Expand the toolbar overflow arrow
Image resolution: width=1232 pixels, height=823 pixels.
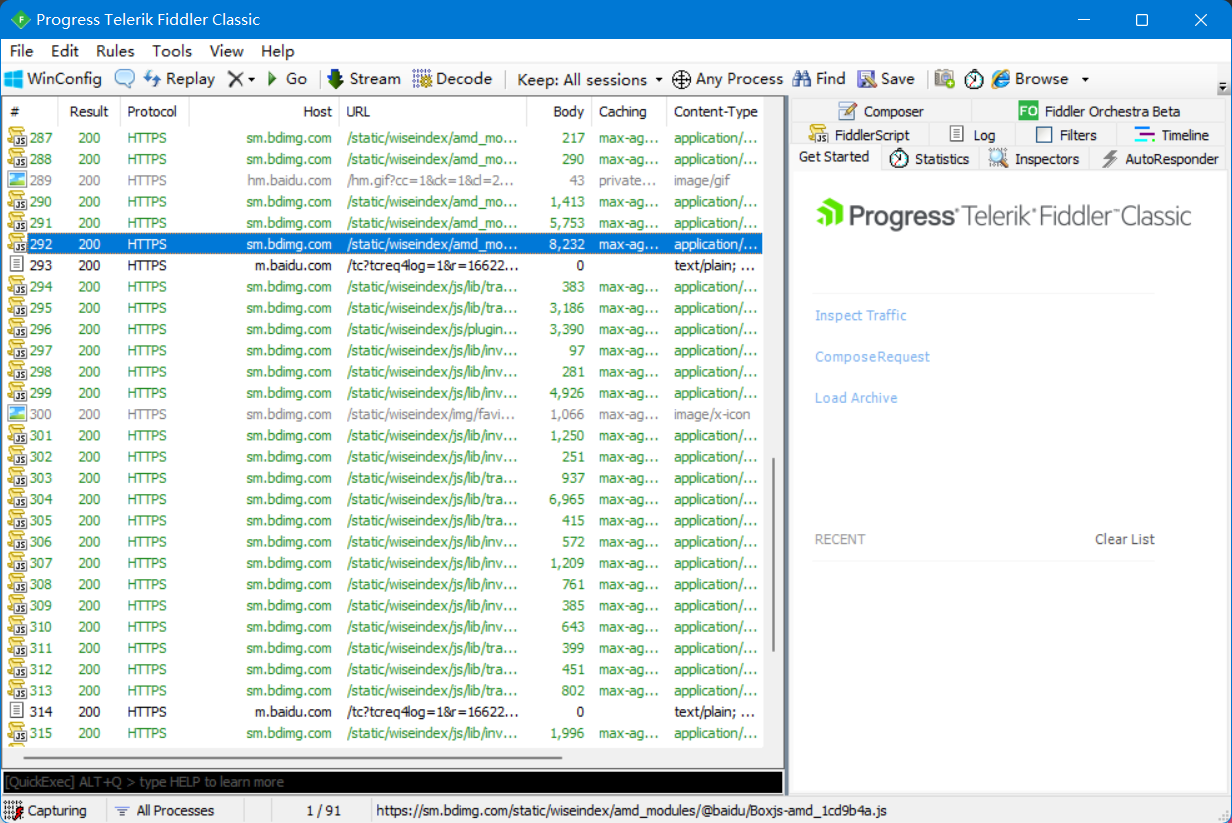pos(1223,87)
